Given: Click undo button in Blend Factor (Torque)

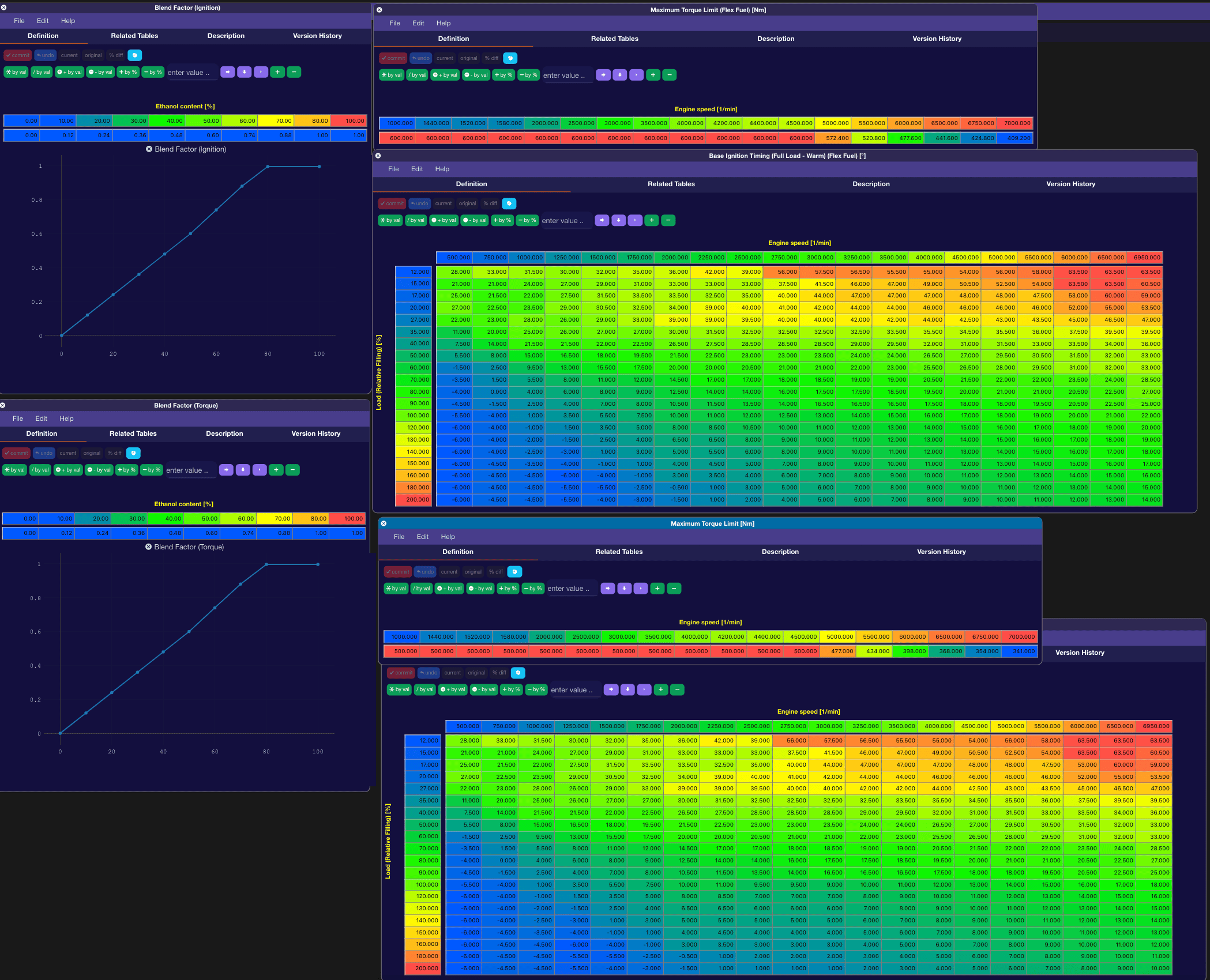Looking at the screenshot, I should (x=44, y=453).
